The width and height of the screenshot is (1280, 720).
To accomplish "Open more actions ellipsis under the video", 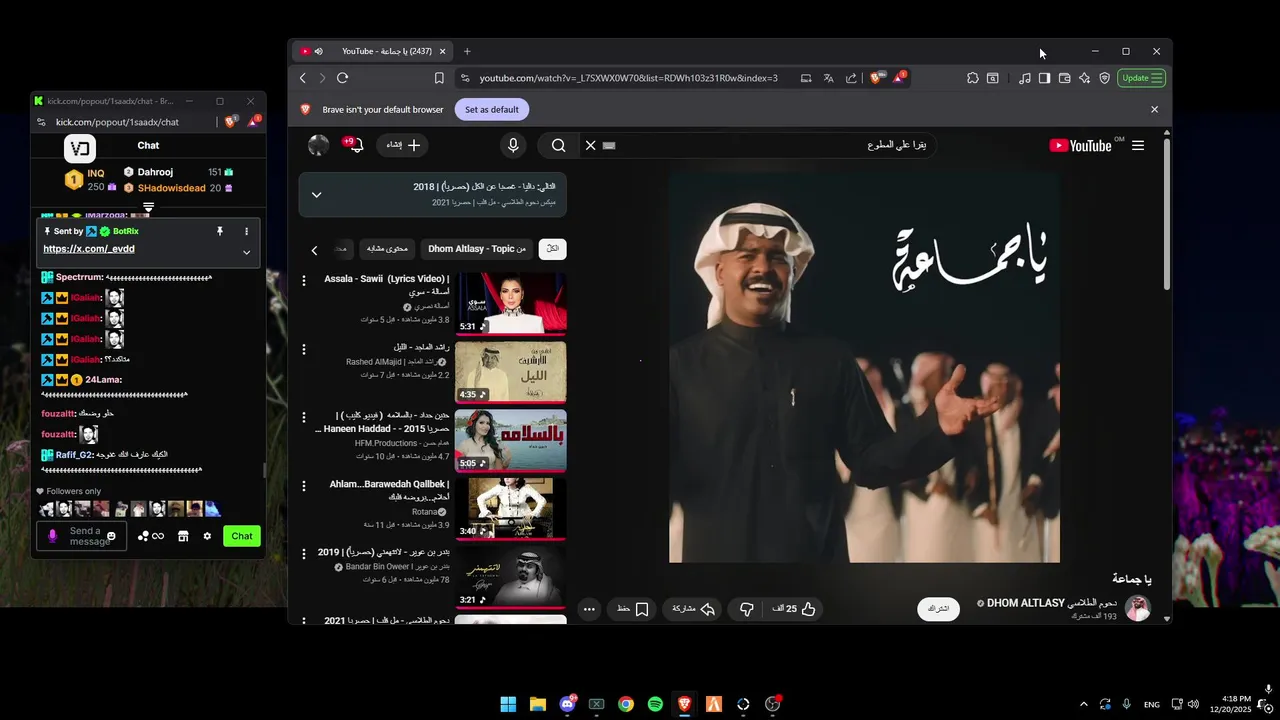I will (589, 608).
